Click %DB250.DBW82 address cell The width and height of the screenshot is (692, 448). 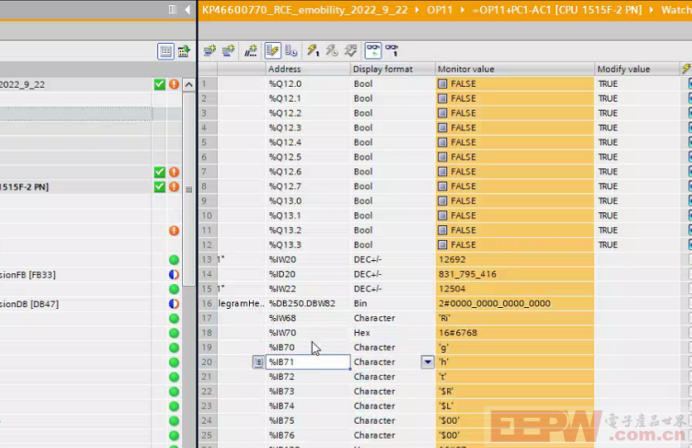[x=308, y=304]
